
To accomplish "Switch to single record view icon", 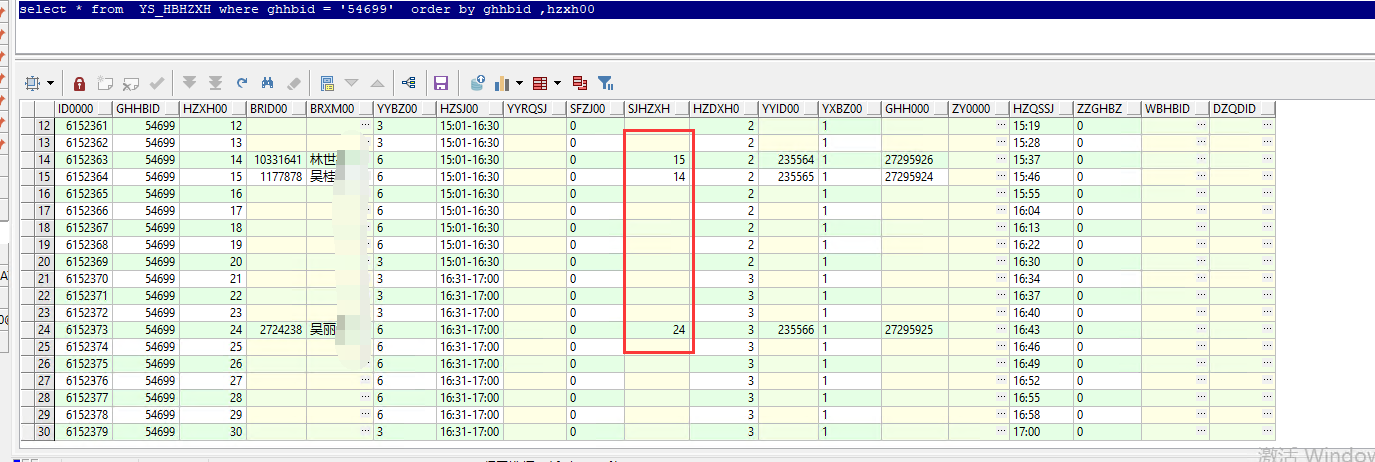I will click(x=327, y=83).
